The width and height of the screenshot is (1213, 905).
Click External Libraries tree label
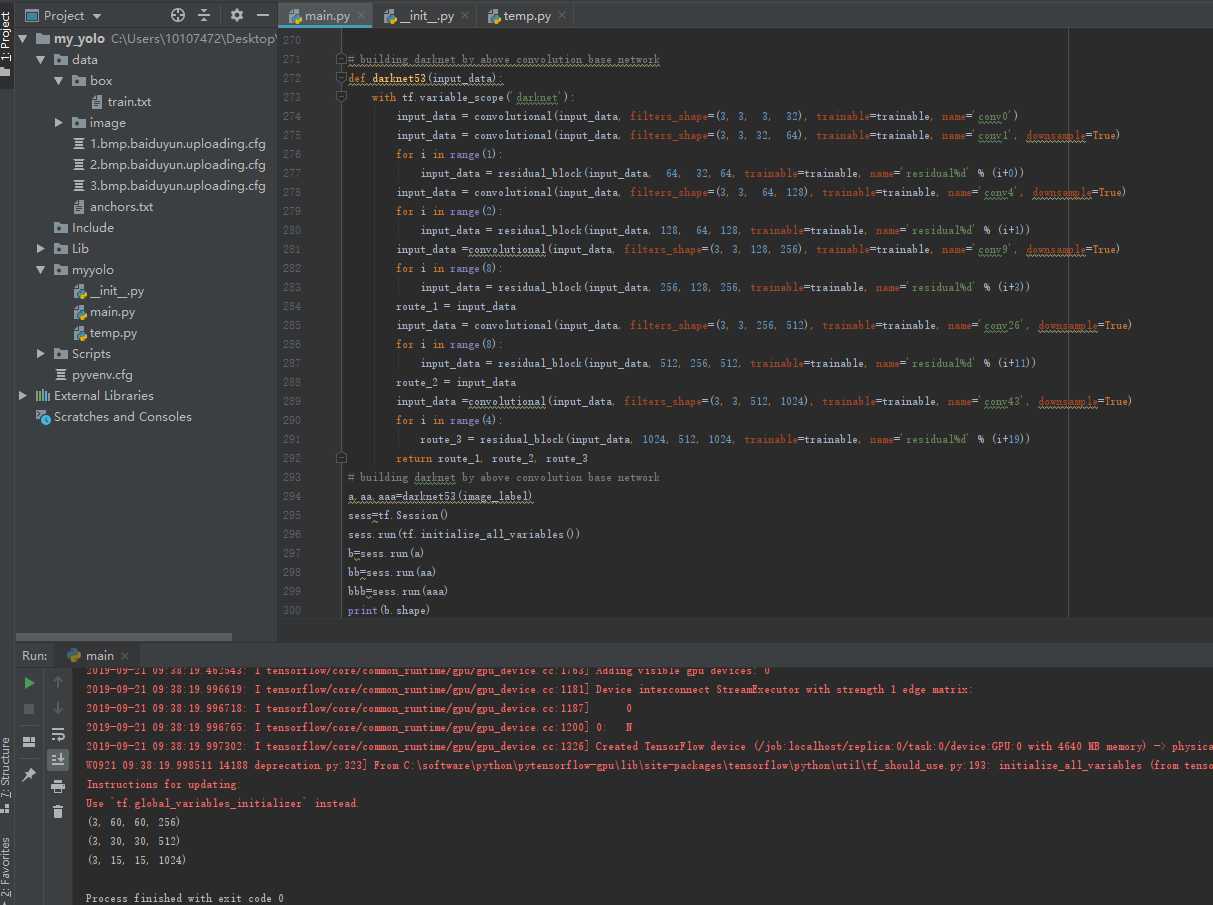(104, 396)
